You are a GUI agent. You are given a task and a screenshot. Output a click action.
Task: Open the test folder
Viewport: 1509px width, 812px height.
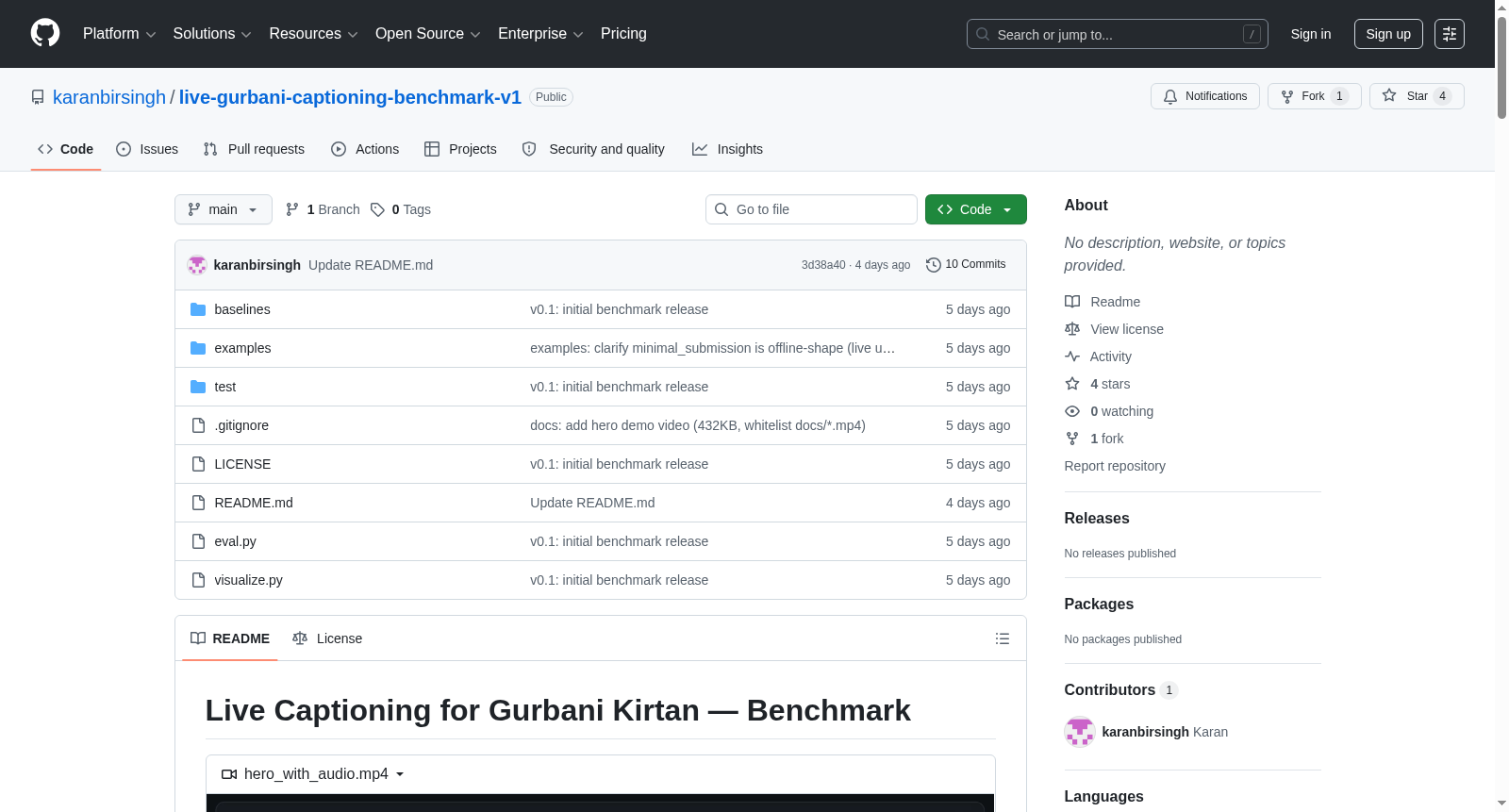(225, 387)
